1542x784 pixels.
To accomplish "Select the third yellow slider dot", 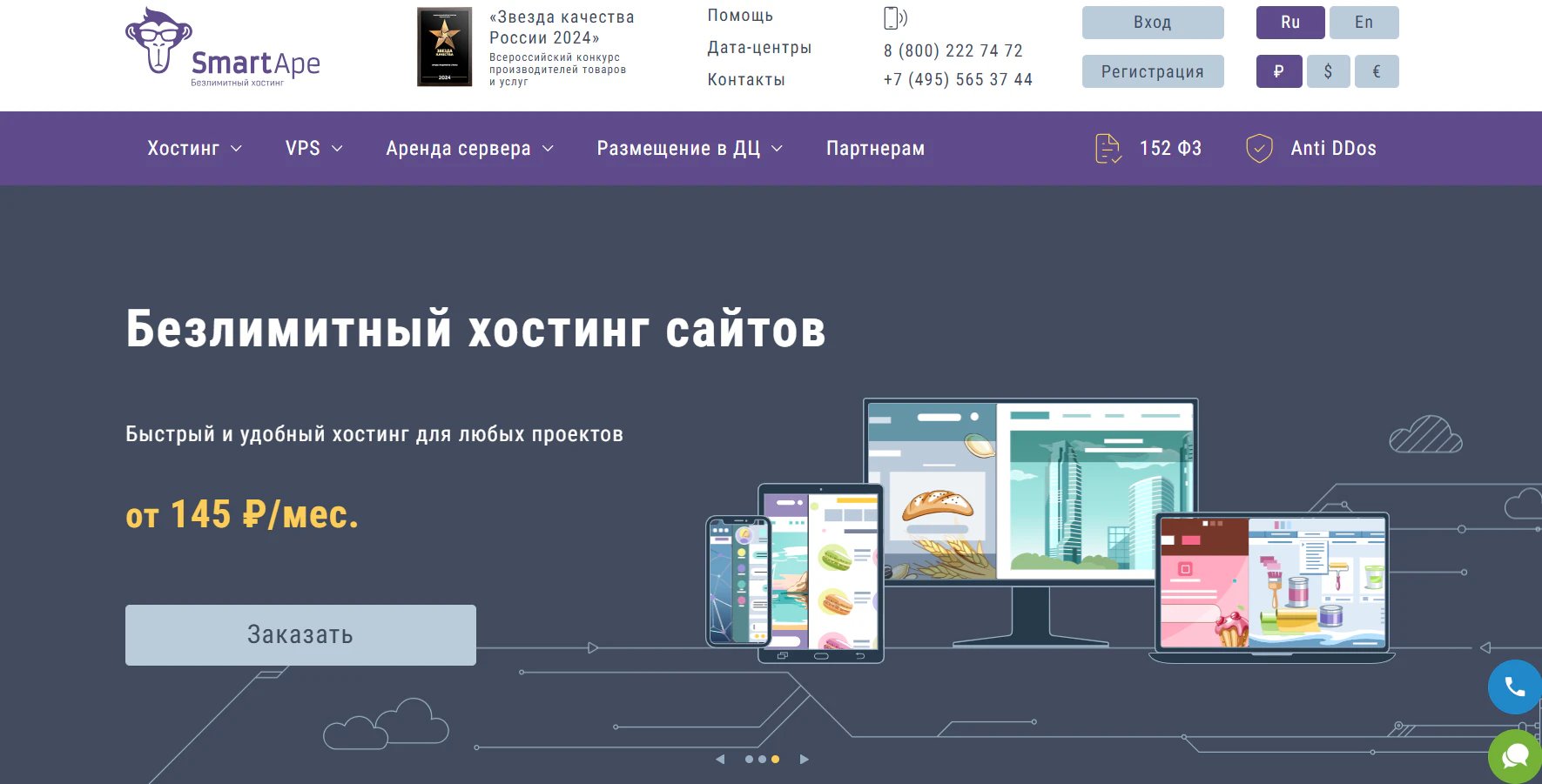I will pyautogui.click(x=775, y=760).
